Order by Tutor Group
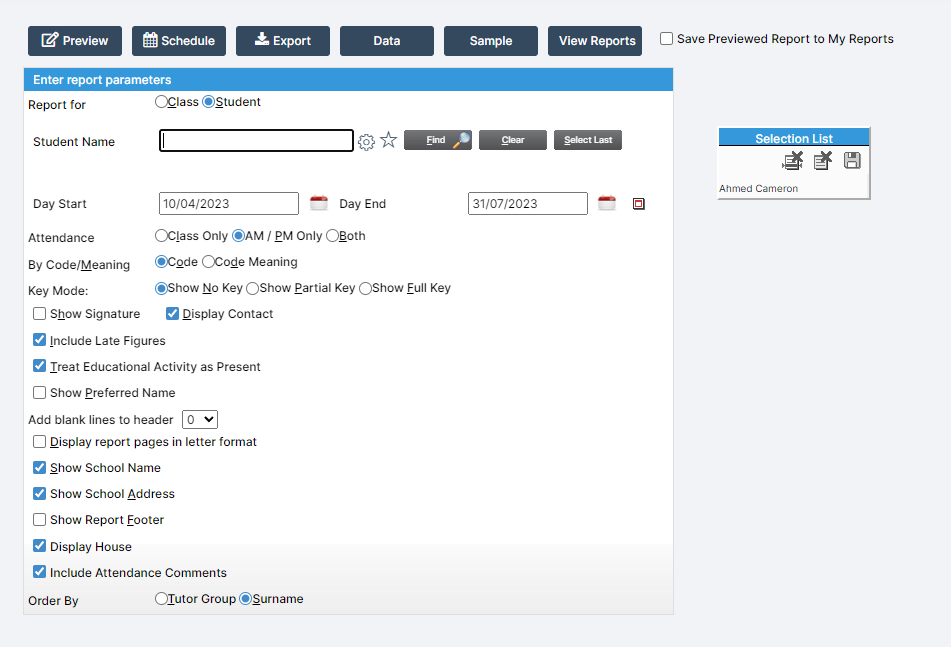Image resolution: width=951 pixels, height=647 pixels. coord(161,598)
